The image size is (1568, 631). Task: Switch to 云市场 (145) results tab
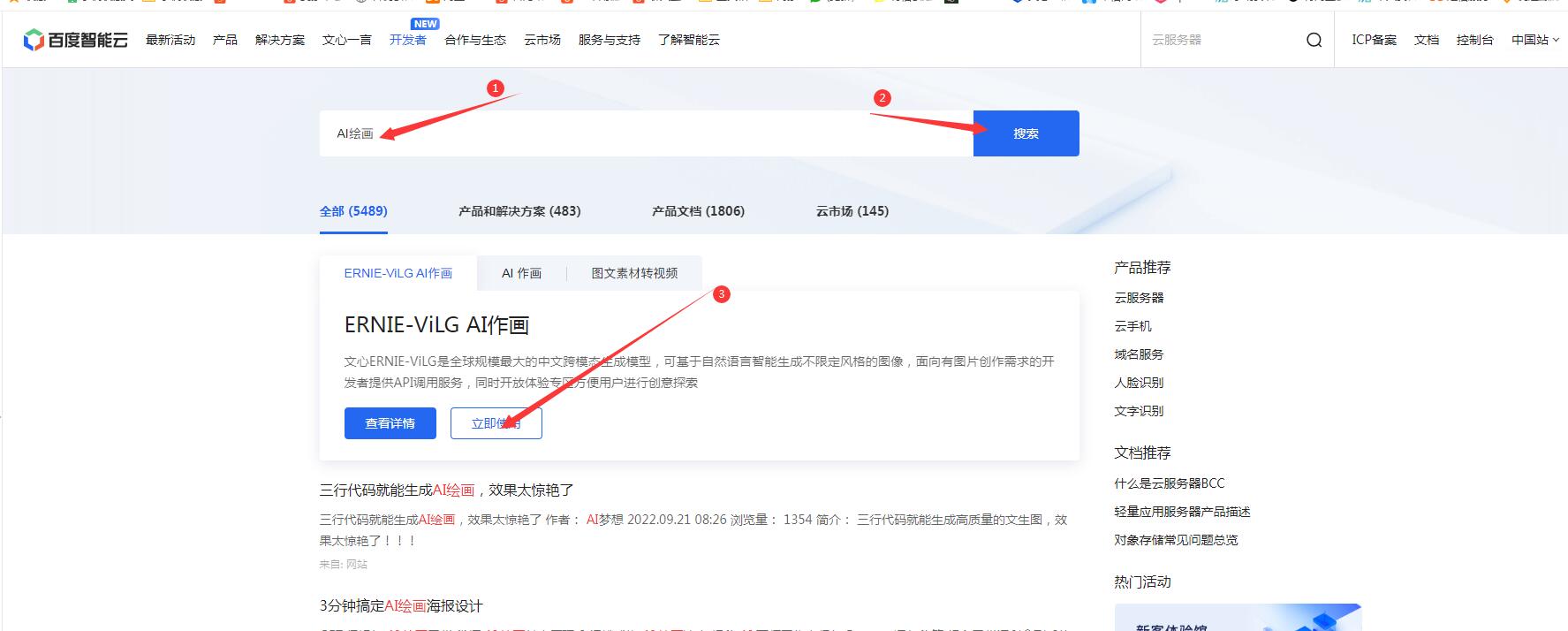(x=852, y=211)
